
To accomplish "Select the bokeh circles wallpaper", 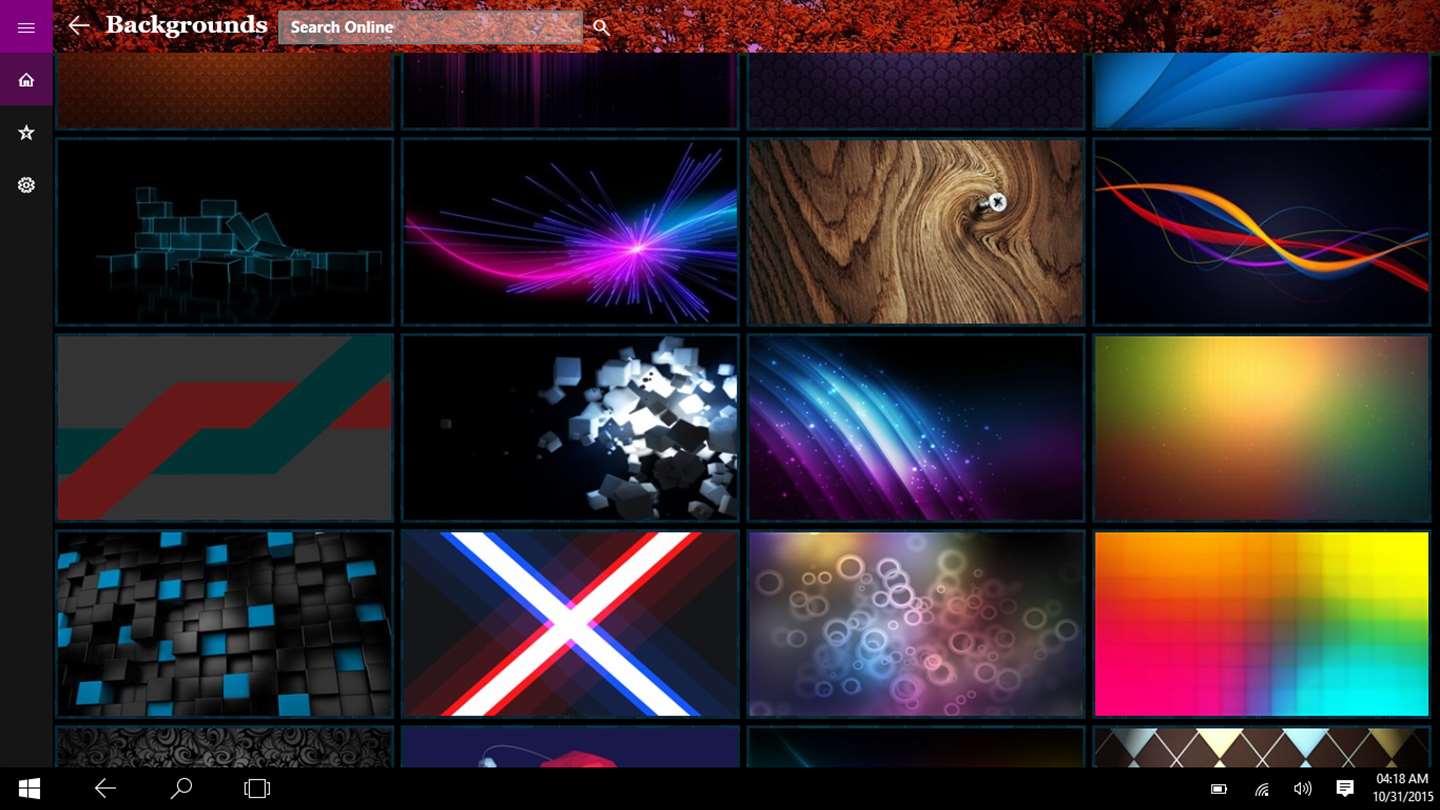I will pyautogui.click(x=916, y=624).
